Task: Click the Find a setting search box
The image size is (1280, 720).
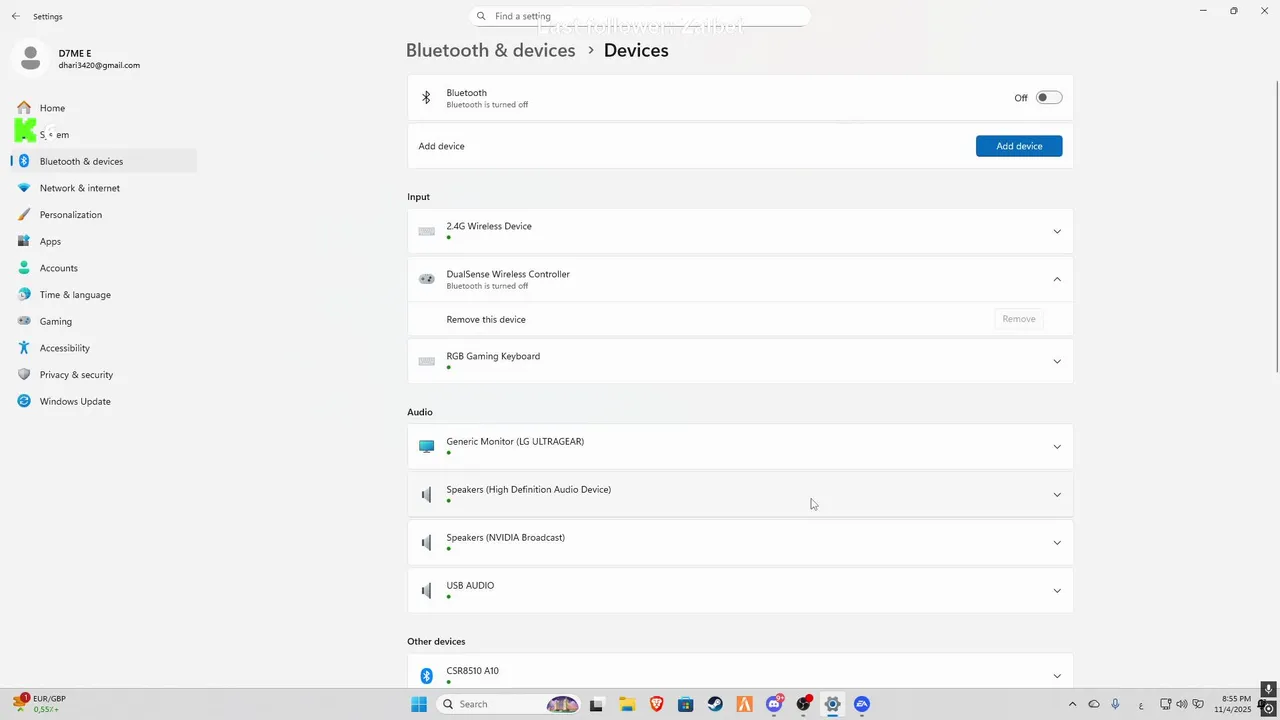Action: [640, 16]
